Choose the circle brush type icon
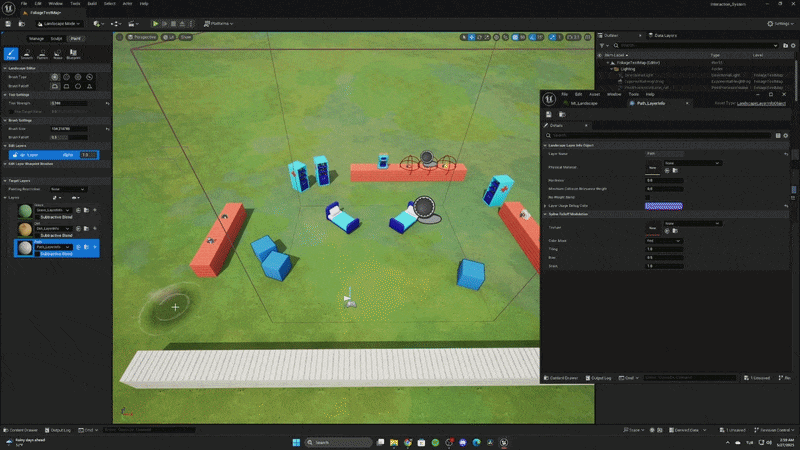Image resolution: width=800 pixels, height=450 pixels. pyautogui.click(x=55, y=77)
